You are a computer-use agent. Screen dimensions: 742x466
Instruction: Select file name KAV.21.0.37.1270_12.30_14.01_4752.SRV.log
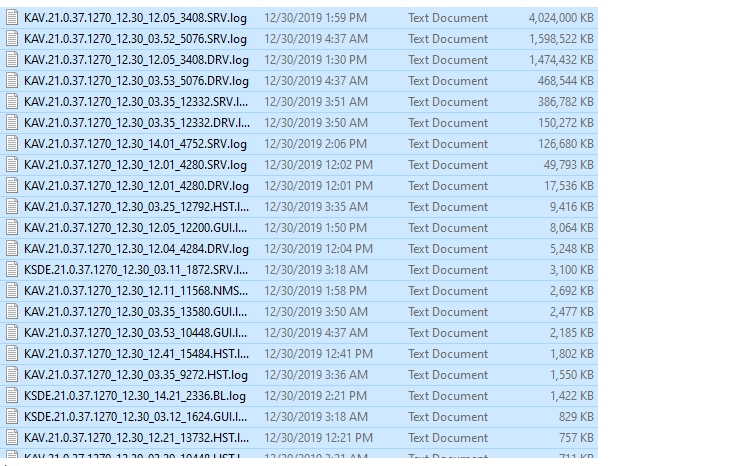[135, 144]
